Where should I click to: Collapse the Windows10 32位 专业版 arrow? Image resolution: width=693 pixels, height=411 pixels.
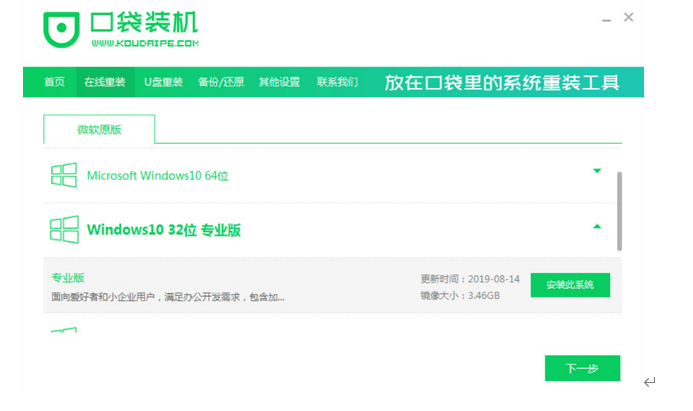click(x=597, y=227)
